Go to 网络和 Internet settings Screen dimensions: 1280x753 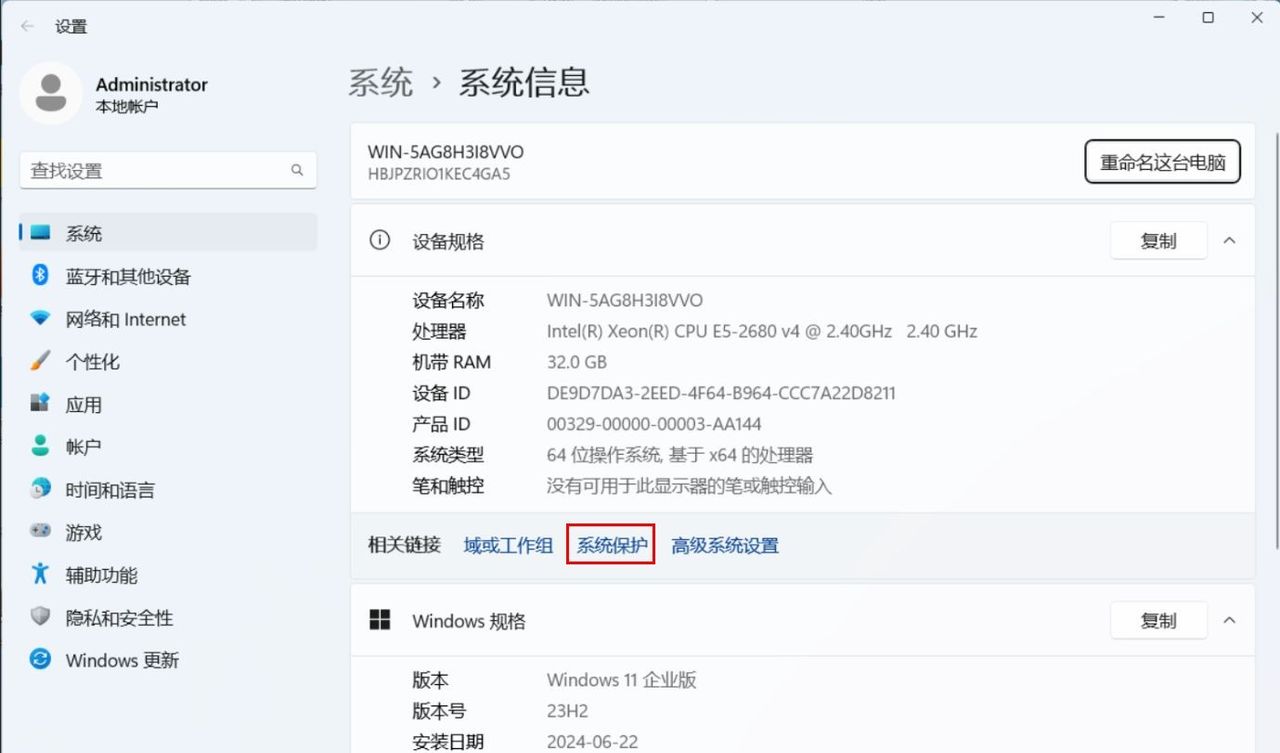168,319
